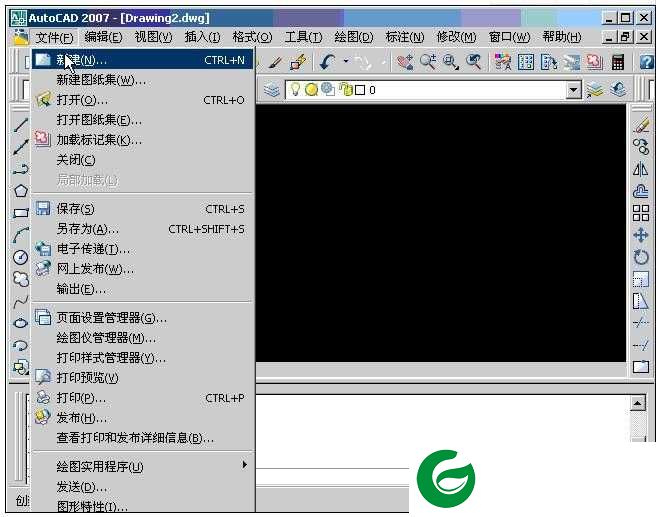This screenshot has width=659, height=517.
Task: Open the 绘图(D) menu
Action: tap(353, 37)
